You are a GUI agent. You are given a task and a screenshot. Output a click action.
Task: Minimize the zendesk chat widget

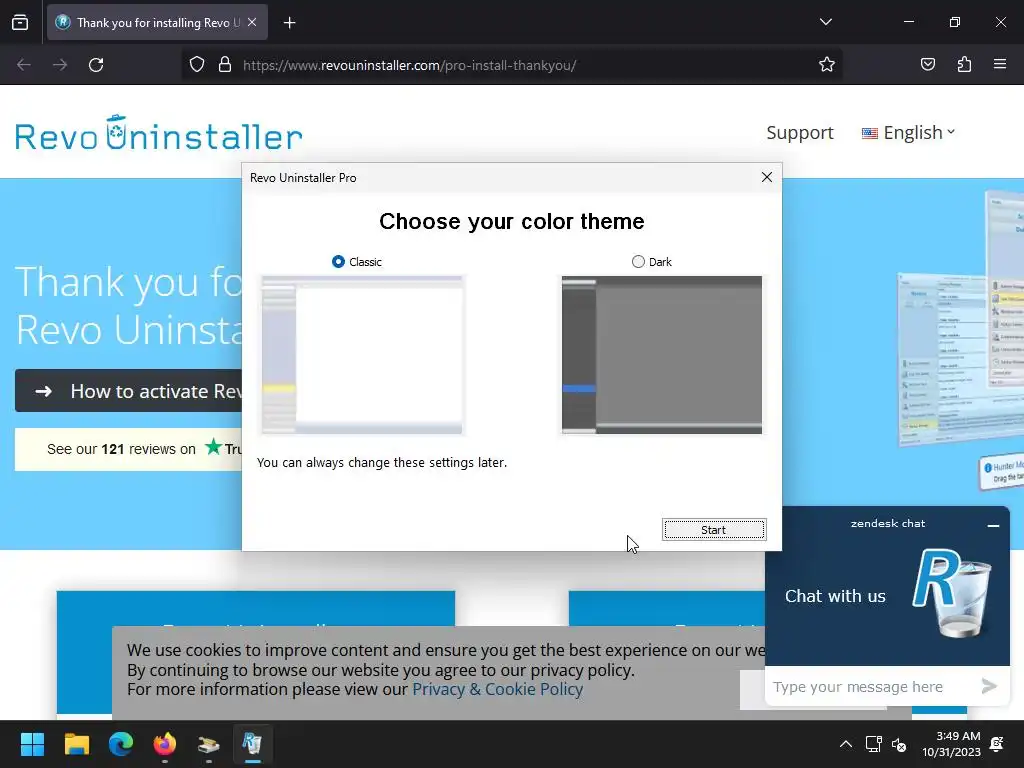pyautogui.click(x=993, y=525)
